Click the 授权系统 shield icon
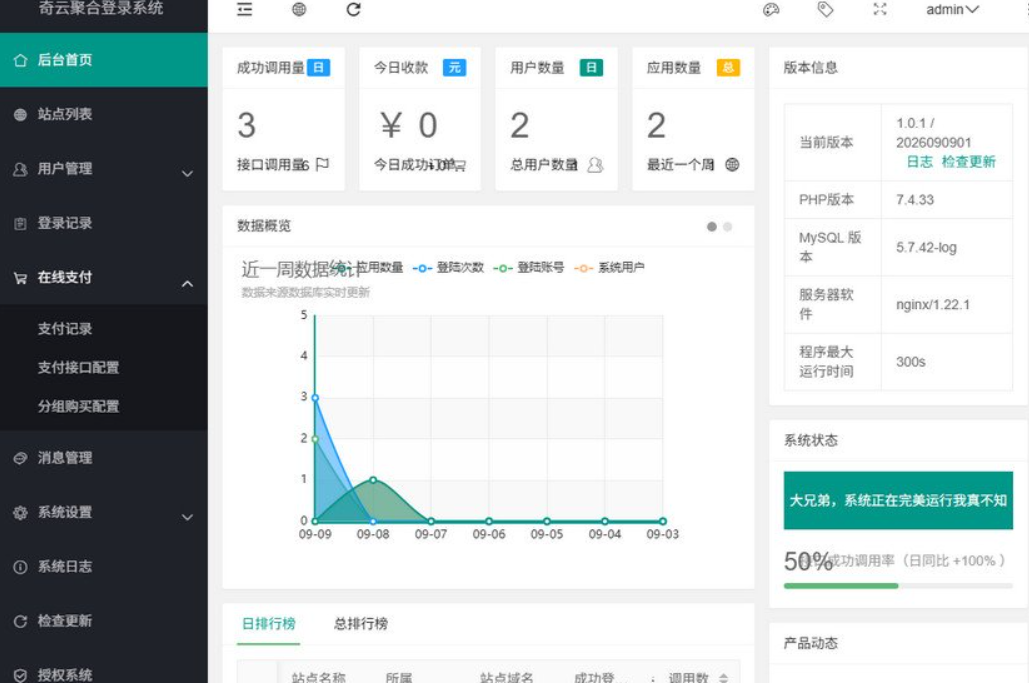The image size is (1029, 683). (x=20, y=675)
